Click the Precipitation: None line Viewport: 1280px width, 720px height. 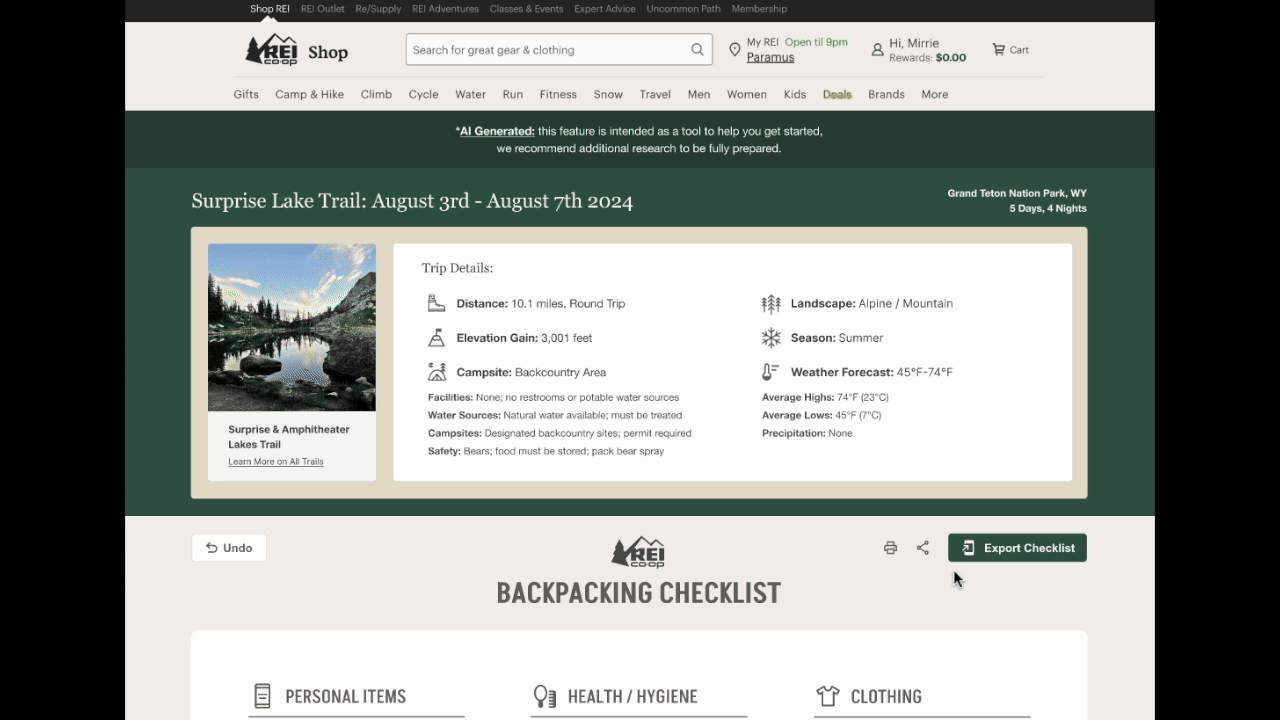pyautogui.click(x=807, y=433)
